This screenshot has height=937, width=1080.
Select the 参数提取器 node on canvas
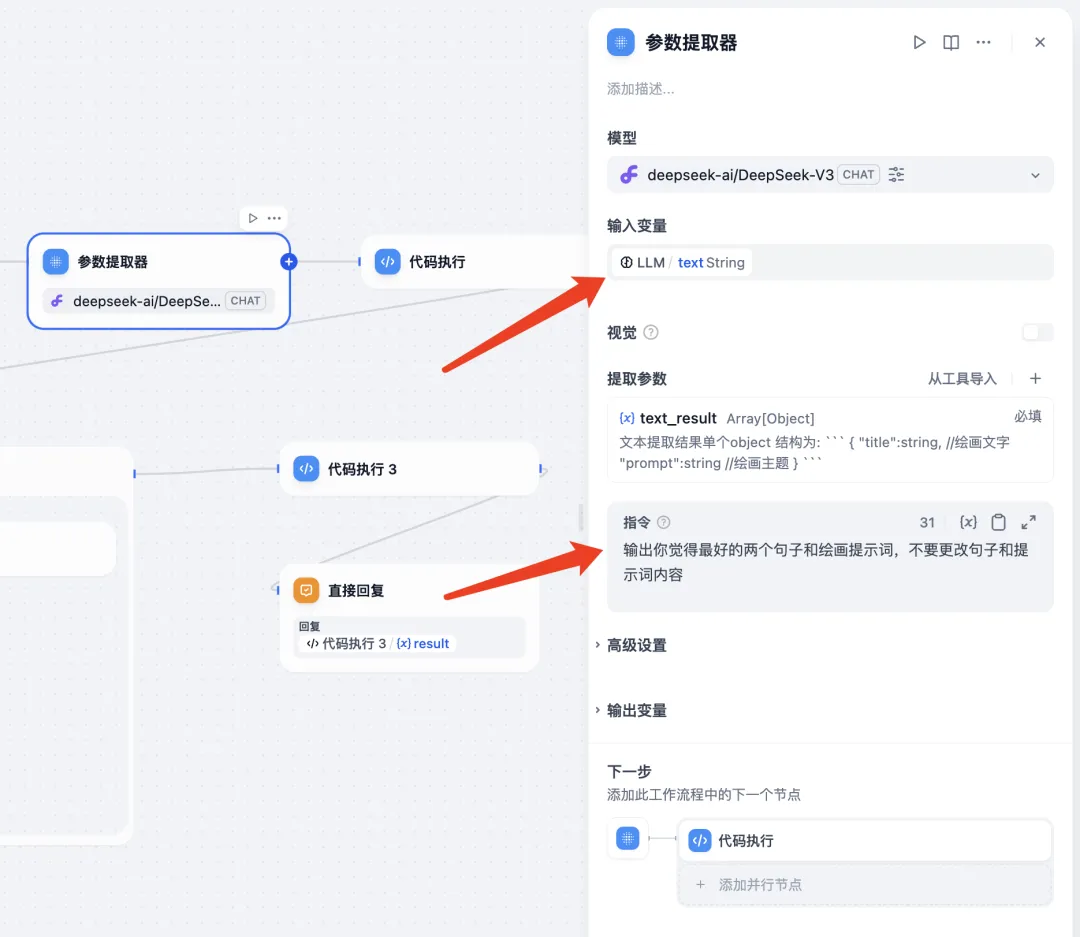pyautogui.click(x=158, y=281)
